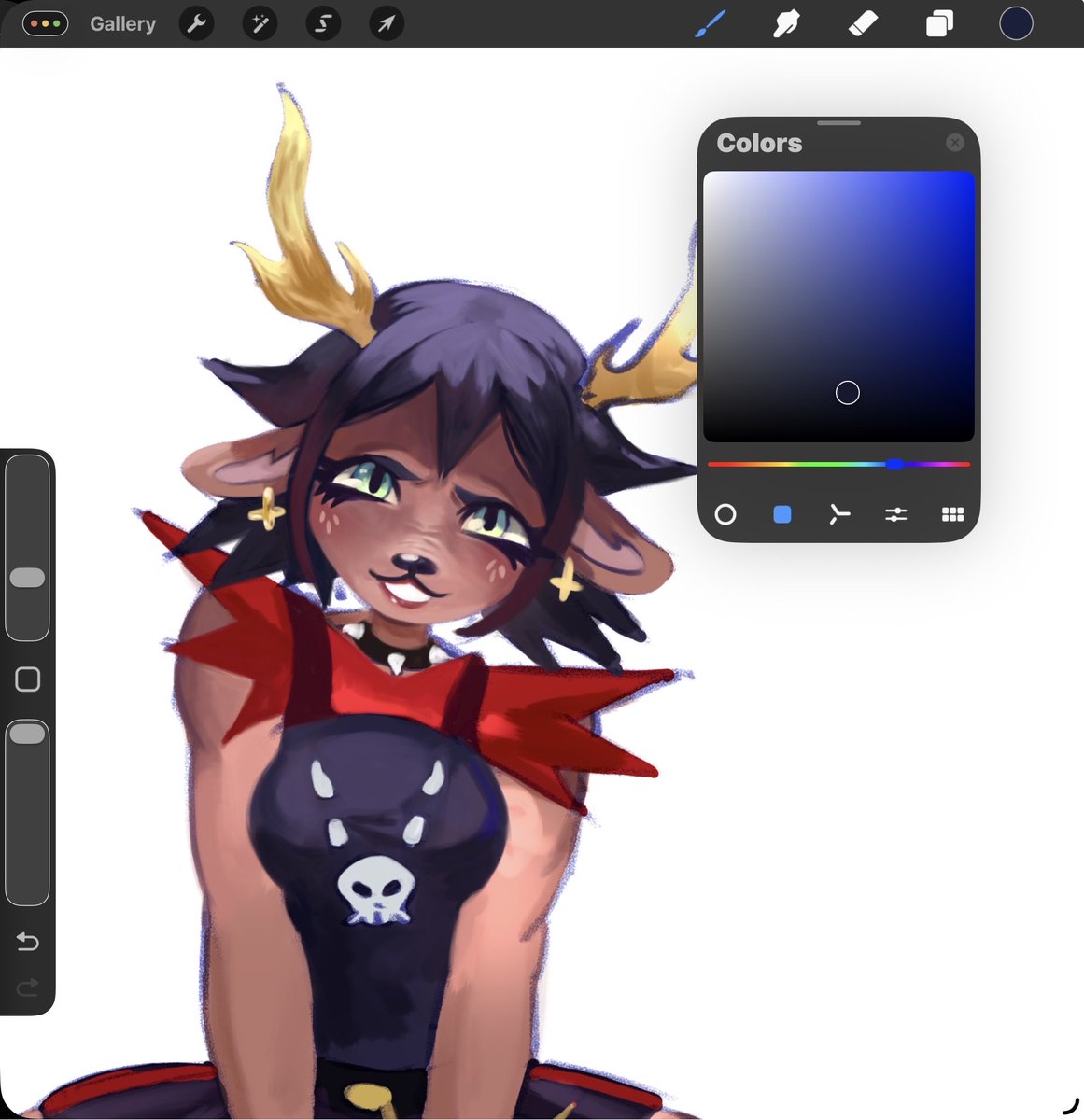Screen dimensions: 1084x1120
Task: Tap the active color circle in toolbar
Action: (x=1016, y=24)
